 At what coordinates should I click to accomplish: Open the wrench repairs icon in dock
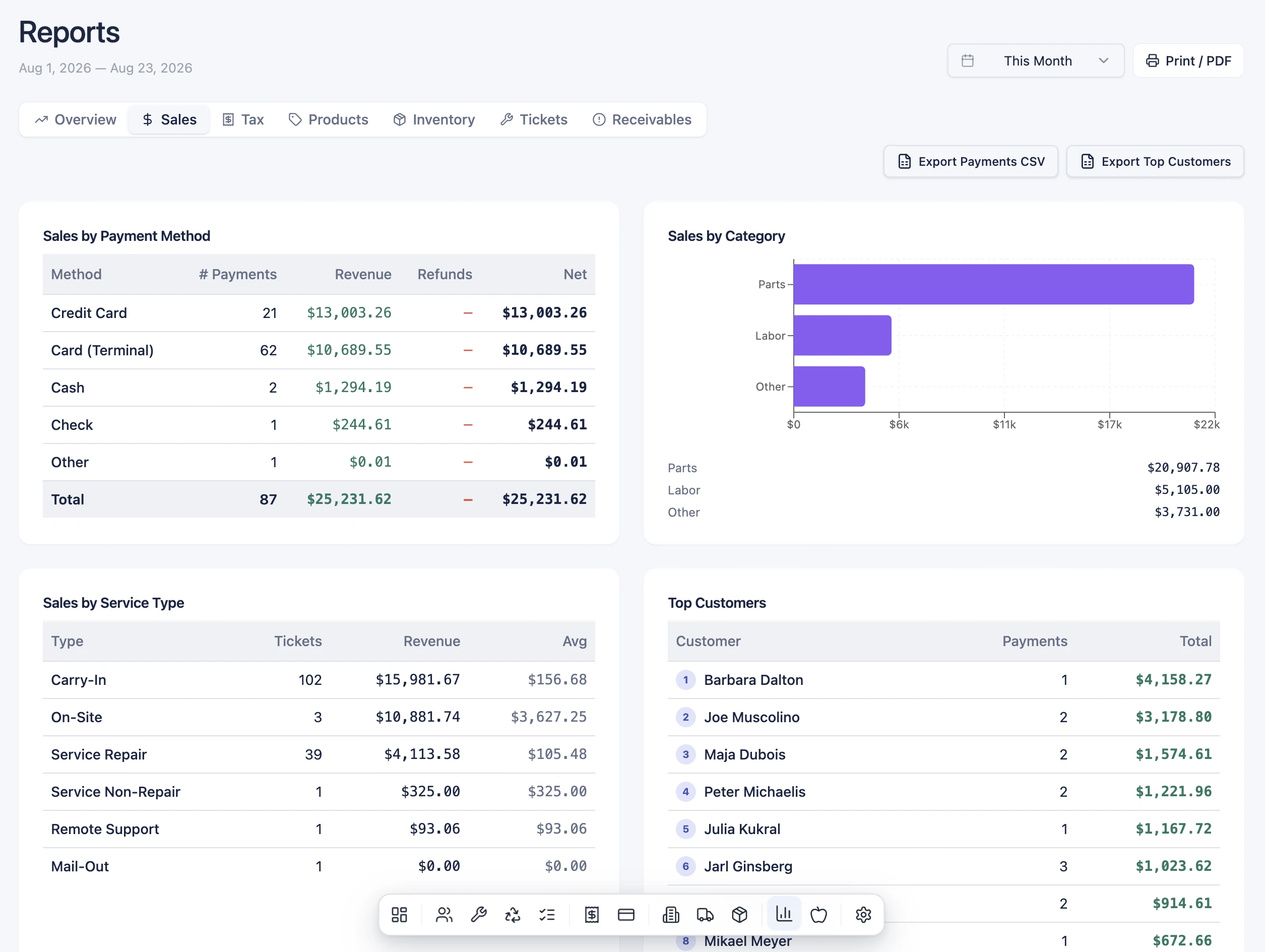click(x=478, y=915)
